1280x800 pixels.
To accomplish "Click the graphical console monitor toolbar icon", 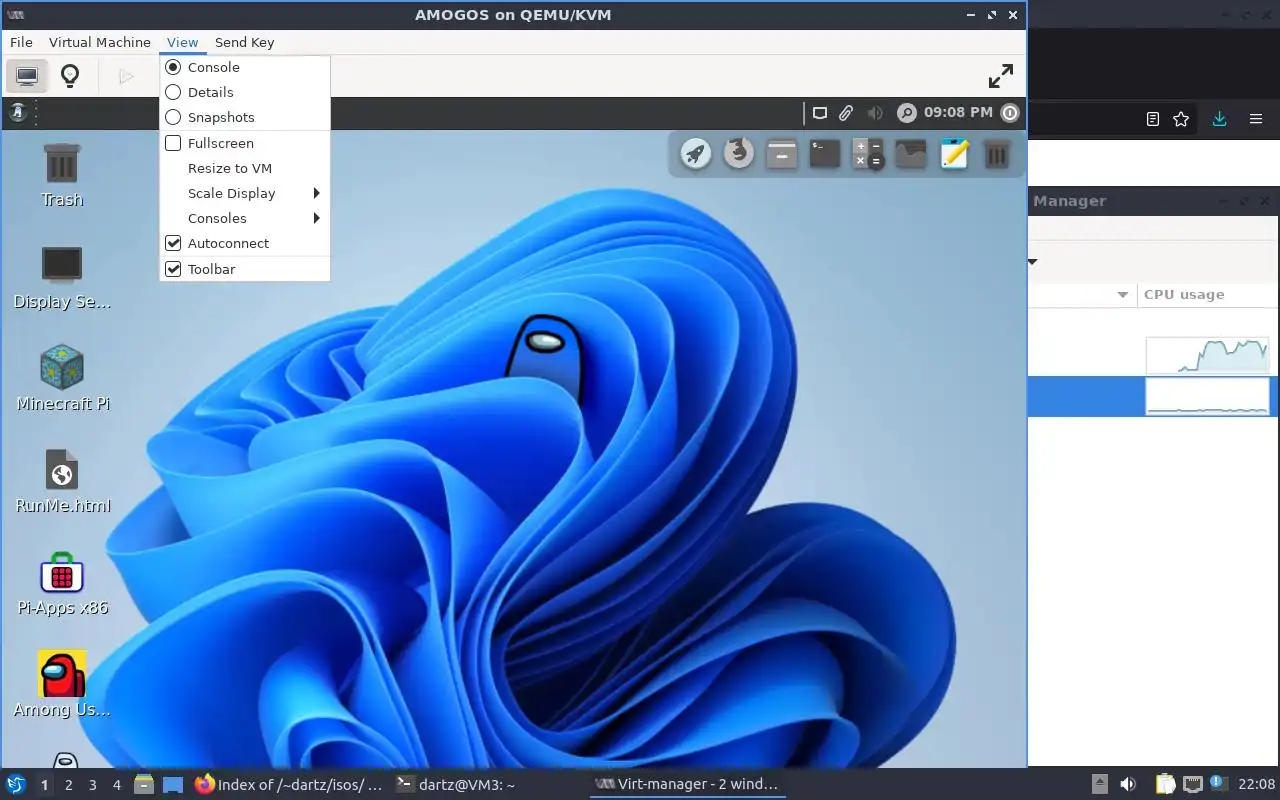I will click(x=27, y=76).
